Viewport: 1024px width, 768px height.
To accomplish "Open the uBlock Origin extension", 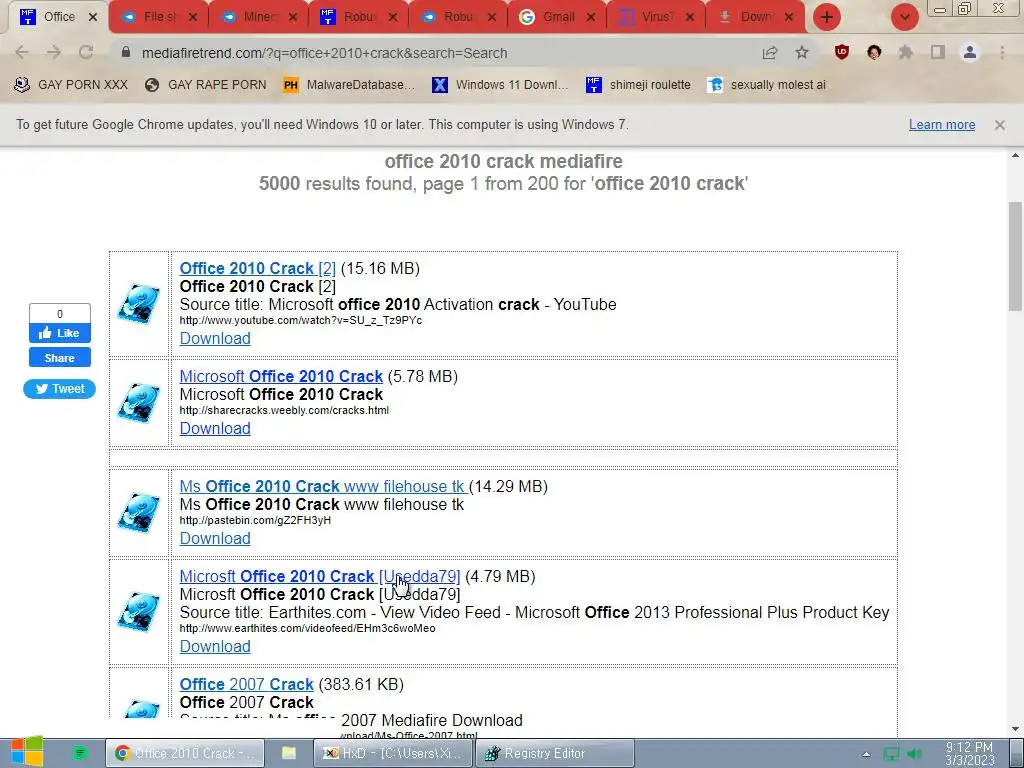I will click(842, 52).
